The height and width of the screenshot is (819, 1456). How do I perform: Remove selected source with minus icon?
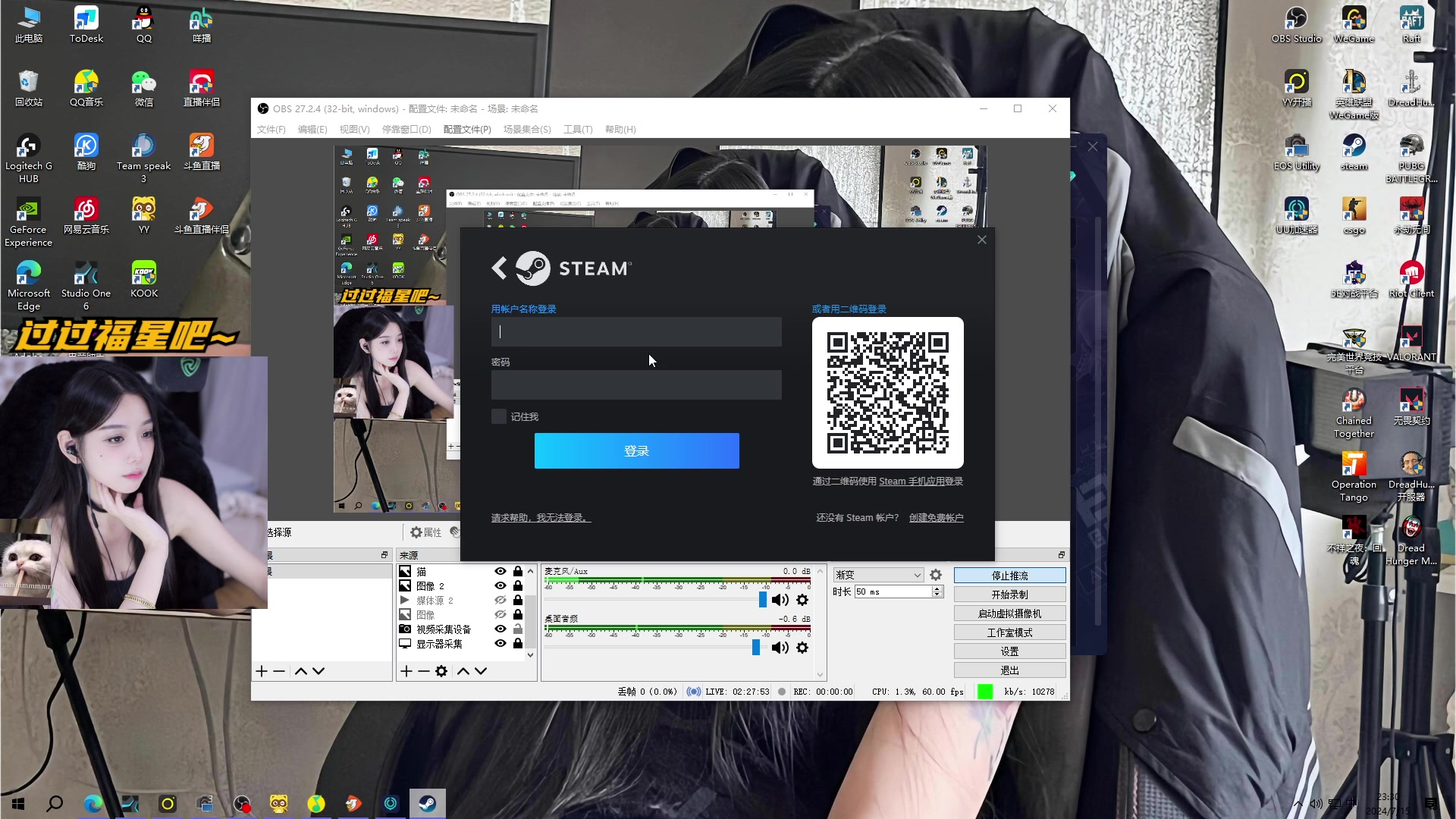click(424, 671)
